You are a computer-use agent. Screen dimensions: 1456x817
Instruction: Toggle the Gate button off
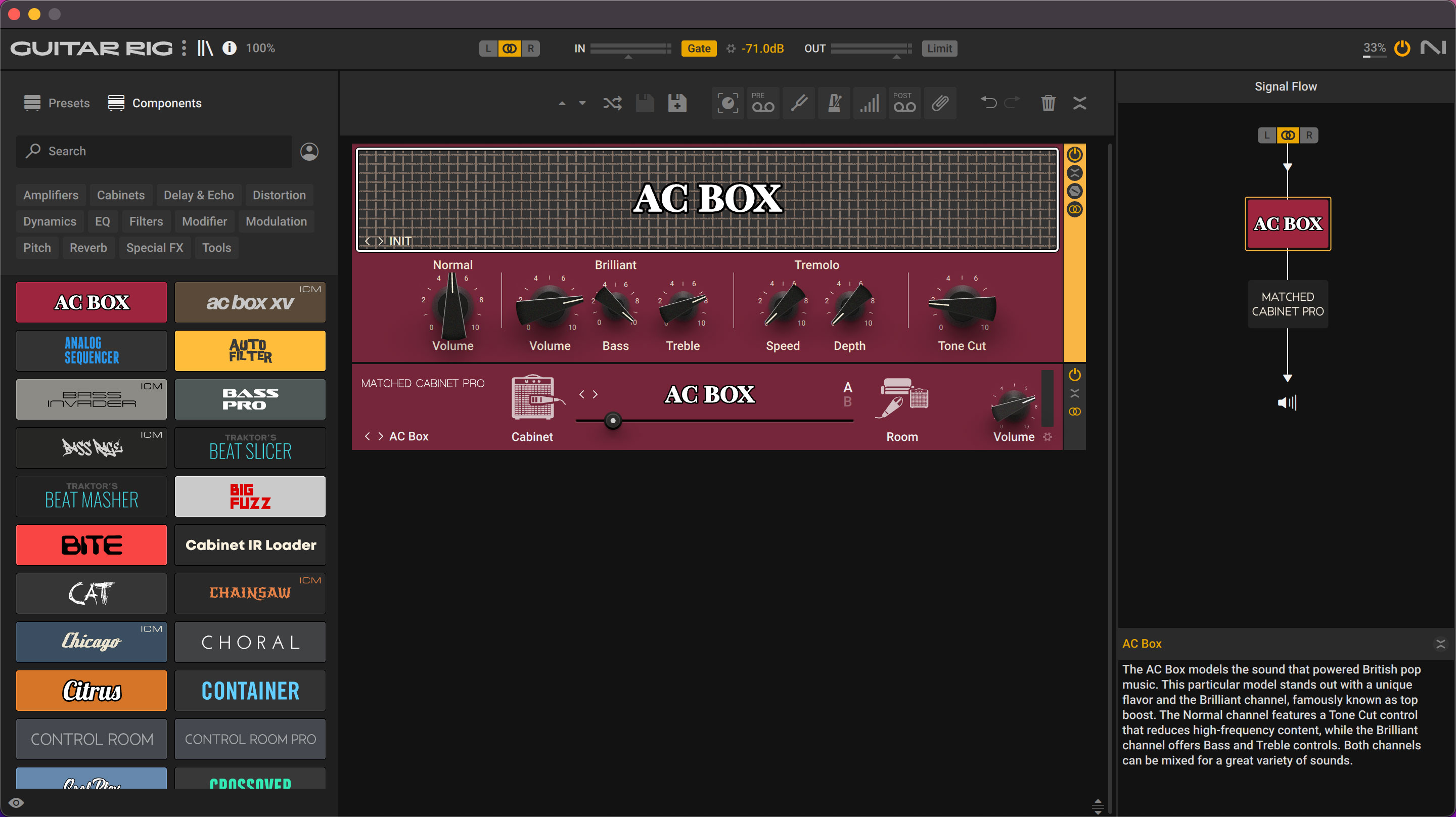[699, 49]
